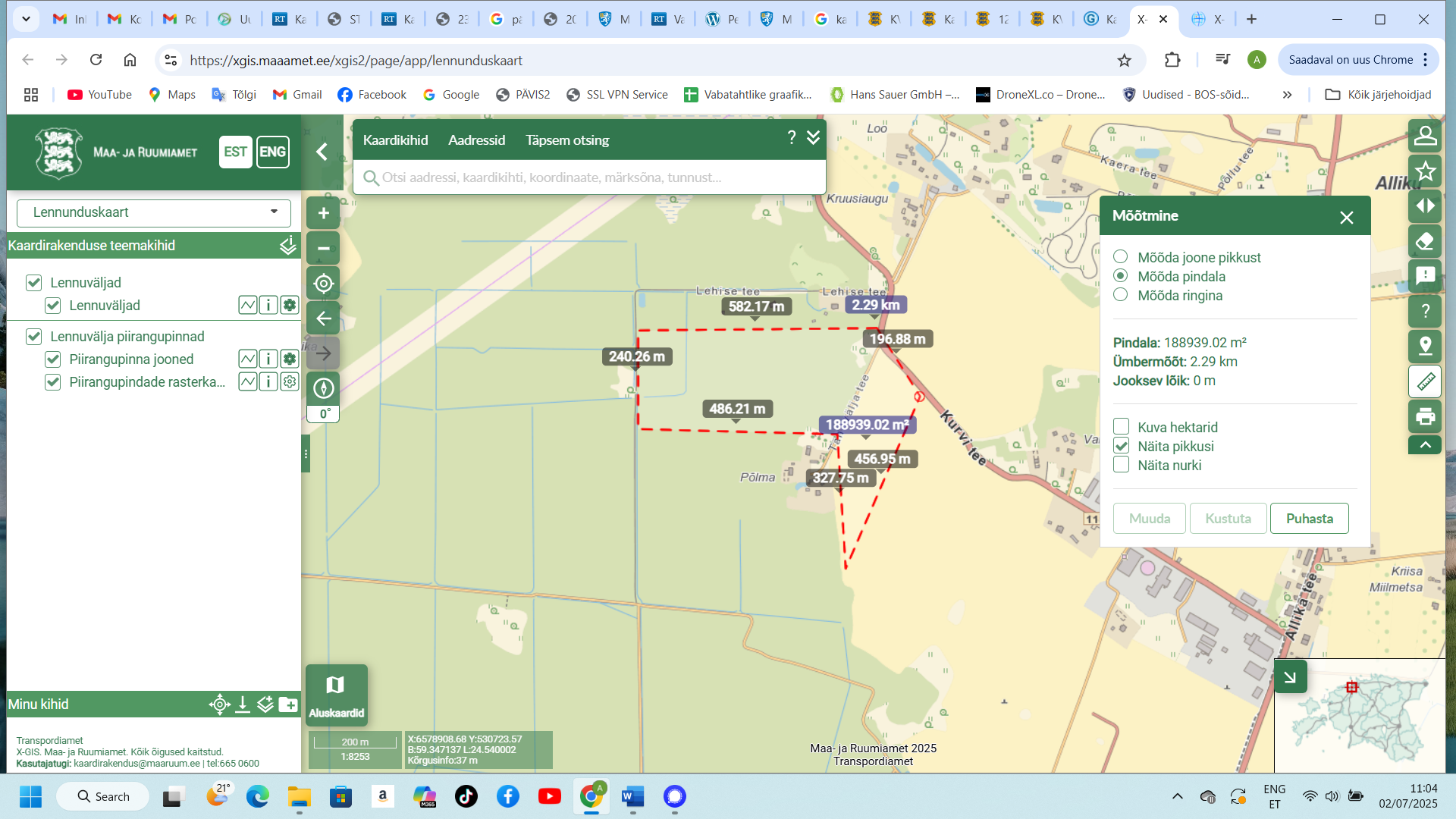Go to the previous map view
1456x819 pixels.
point(323,318)
